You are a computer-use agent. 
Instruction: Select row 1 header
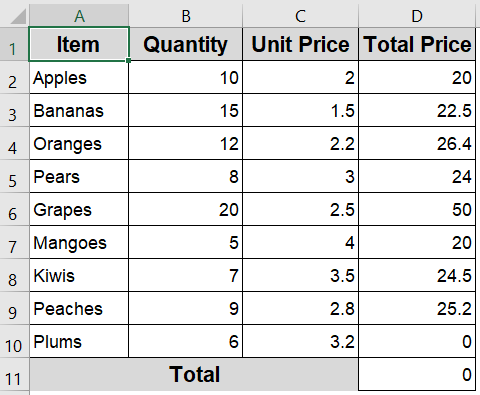(x=14, y=44)
